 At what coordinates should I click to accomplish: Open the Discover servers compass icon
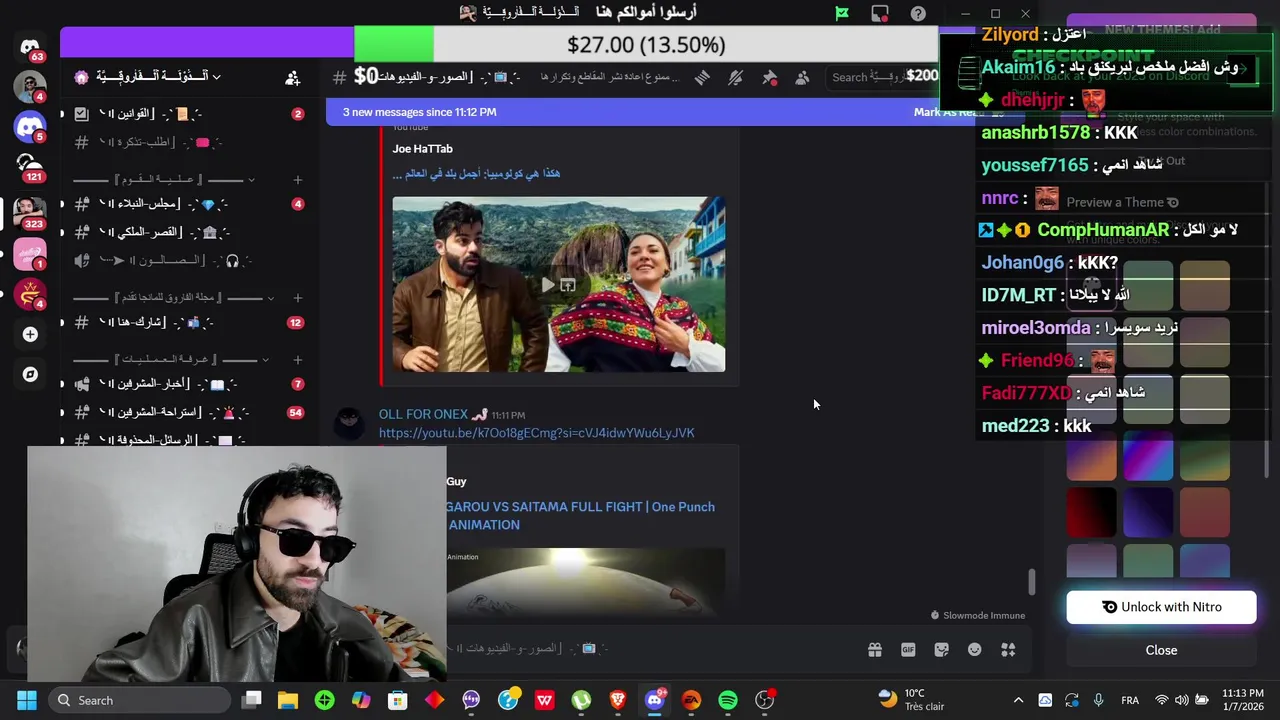pyautogui.click(x=30, y=374)
